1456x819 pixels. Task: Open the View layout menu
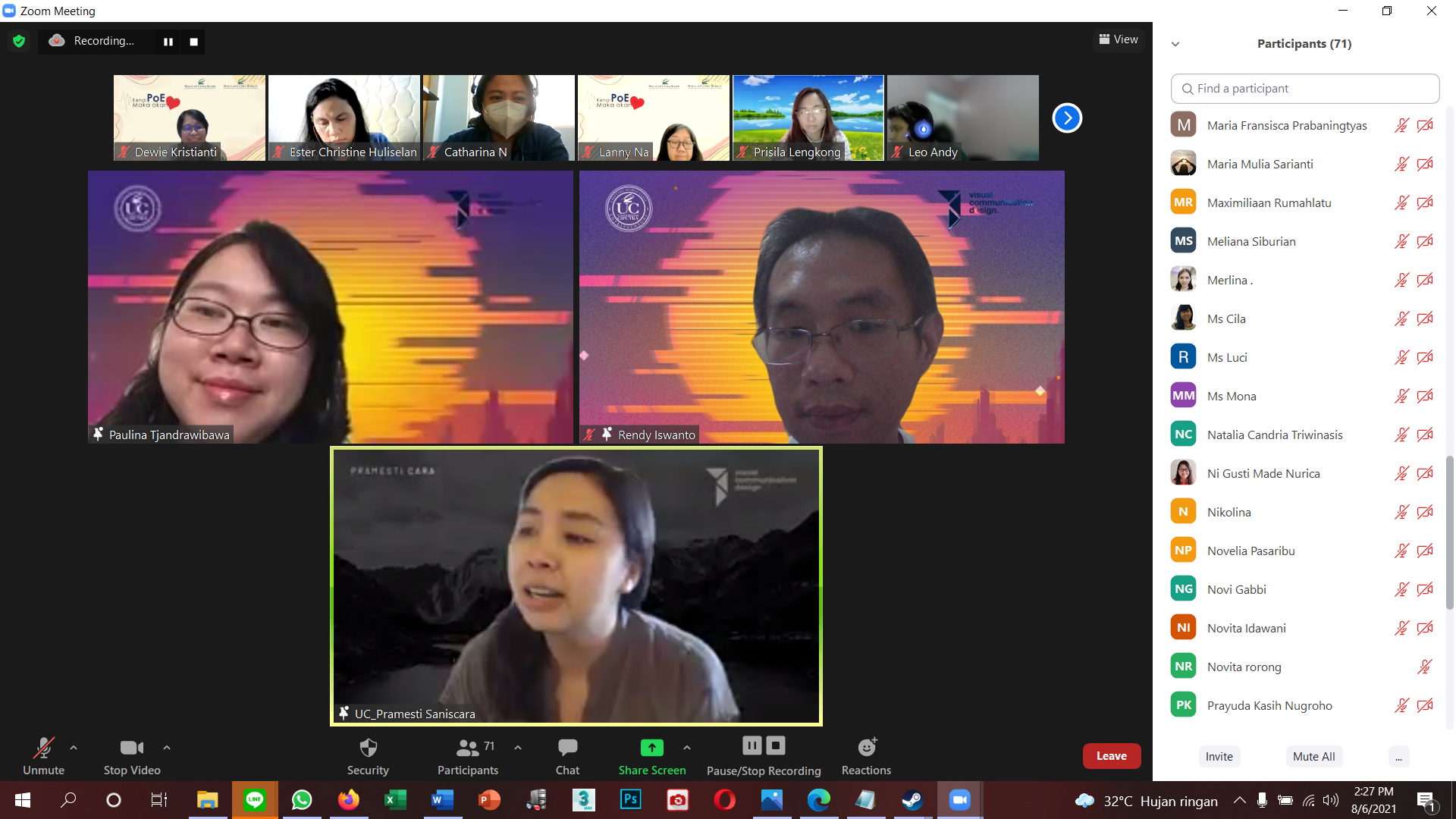click(x=1119, y=39)
